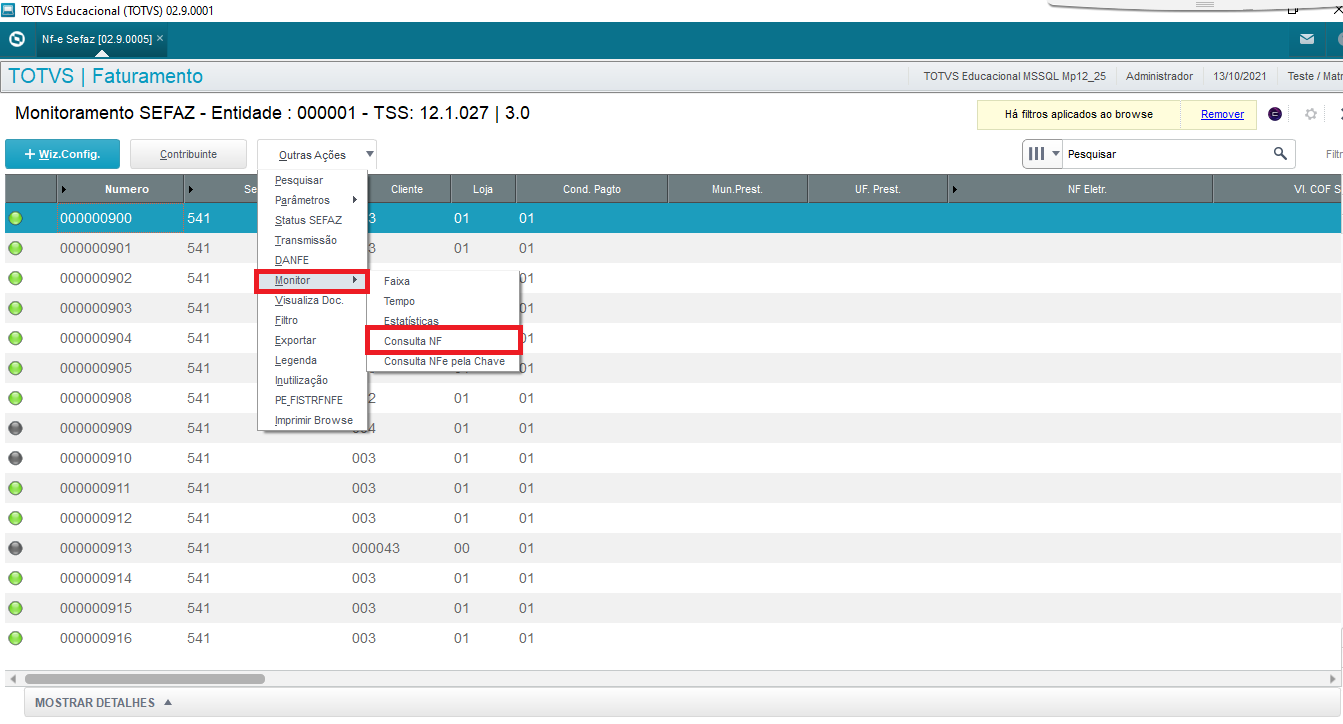The width and height of the screenshot is (1343, 724).
Task: Click the 13/10/2021 date in the header
Action: pyautogui.click(x=1240, y=76)
